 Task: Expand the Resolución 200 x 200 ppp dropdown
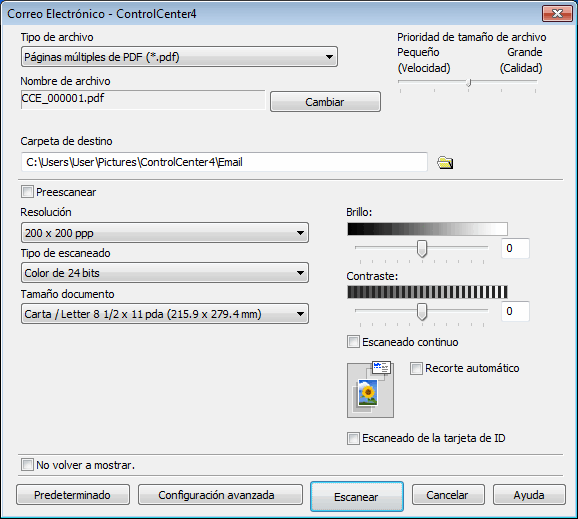165,233
